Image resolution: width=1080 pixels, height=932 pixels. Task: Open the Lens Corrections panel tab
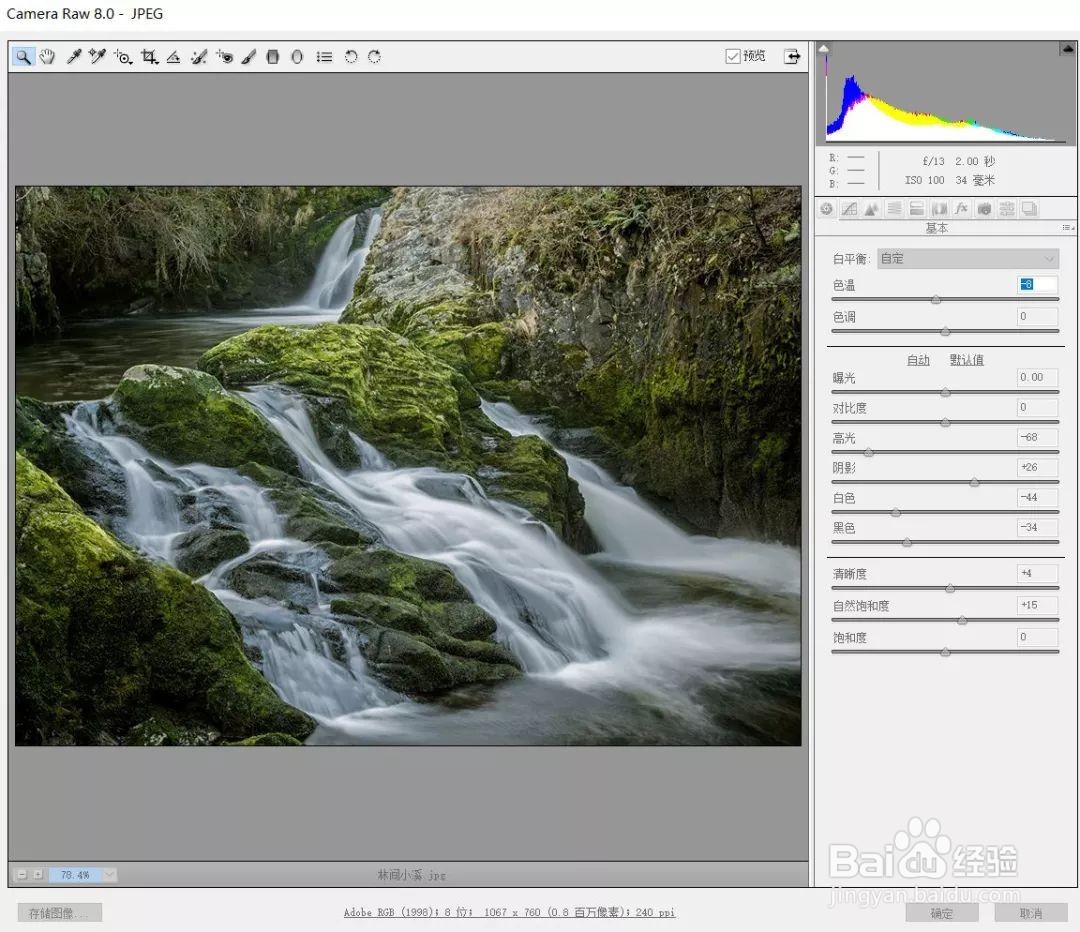click(x=939, y=209)
